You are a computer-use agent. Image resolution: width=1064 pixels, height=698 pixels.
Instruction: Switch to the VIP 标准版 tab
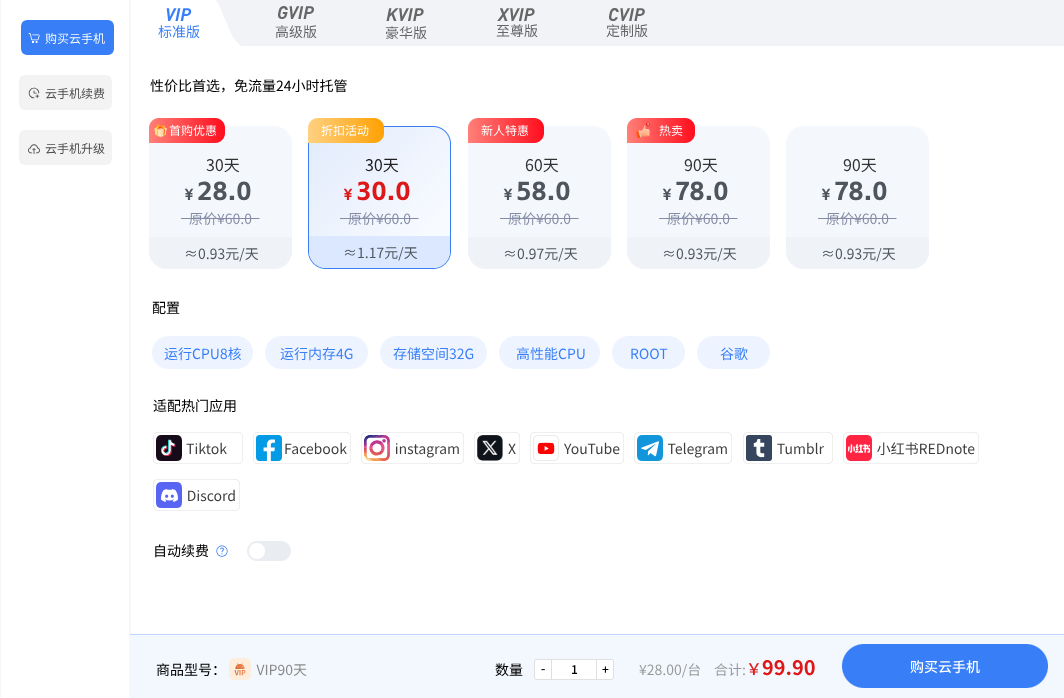pyautogui.click(x=179, y=23)
